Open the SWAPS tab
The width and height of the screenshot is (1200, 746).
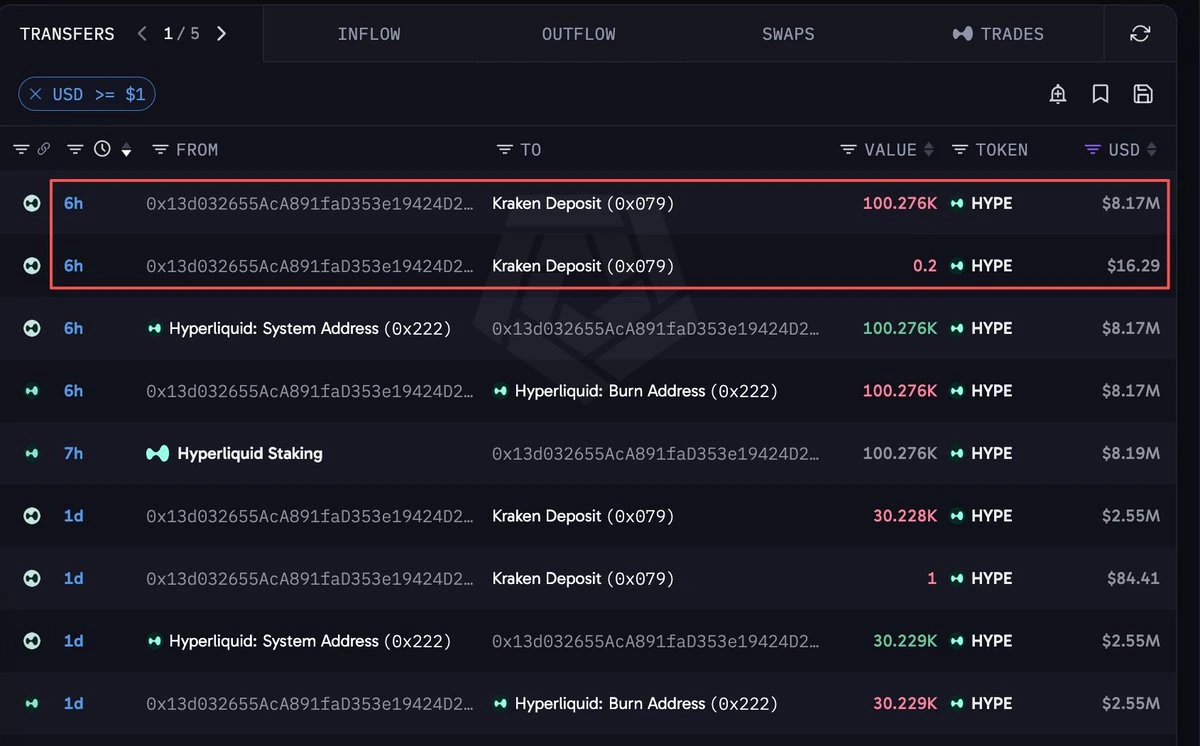click(788, 34)
